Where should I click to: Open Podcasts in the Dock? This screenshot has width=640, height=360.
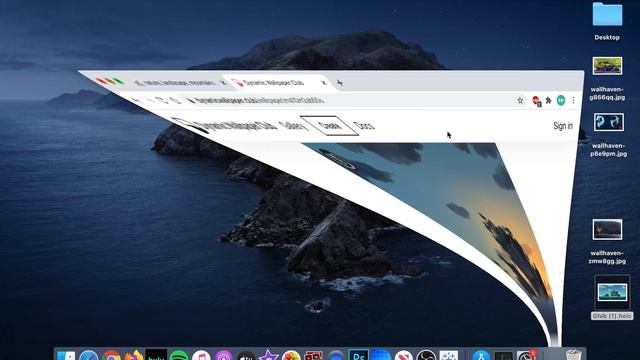coord(224,355)
